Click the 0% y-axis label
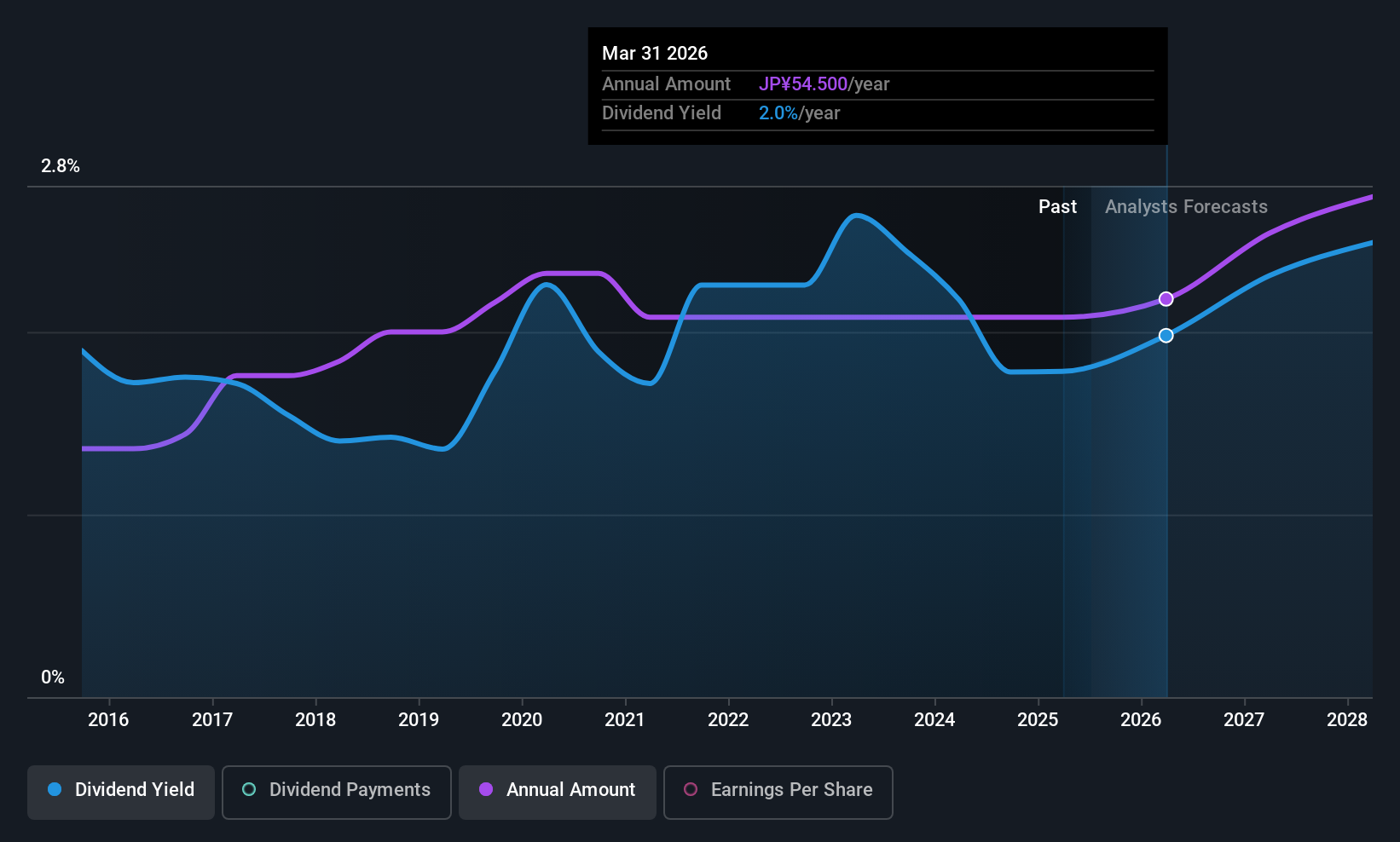Image resolution: width=1400 pixels, height=842 pixels. click(x=53, y=678)
